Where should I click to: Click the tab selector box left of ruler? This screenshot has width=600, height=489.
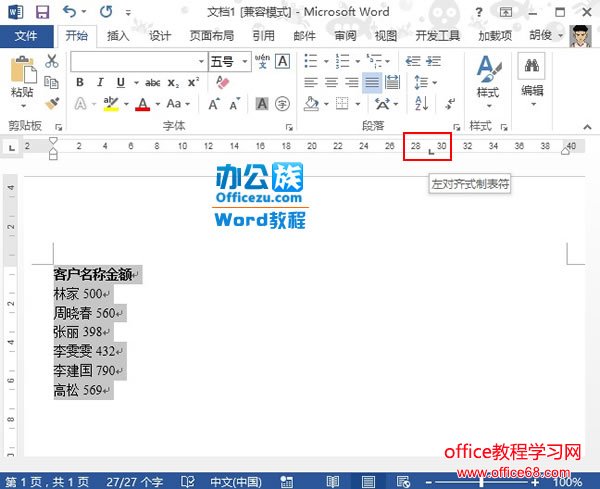(12, 147)
